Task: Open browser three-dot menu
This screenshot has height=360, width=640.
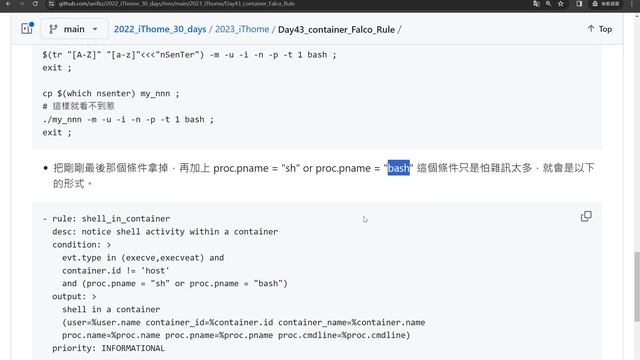Action: tap(631, 4)
